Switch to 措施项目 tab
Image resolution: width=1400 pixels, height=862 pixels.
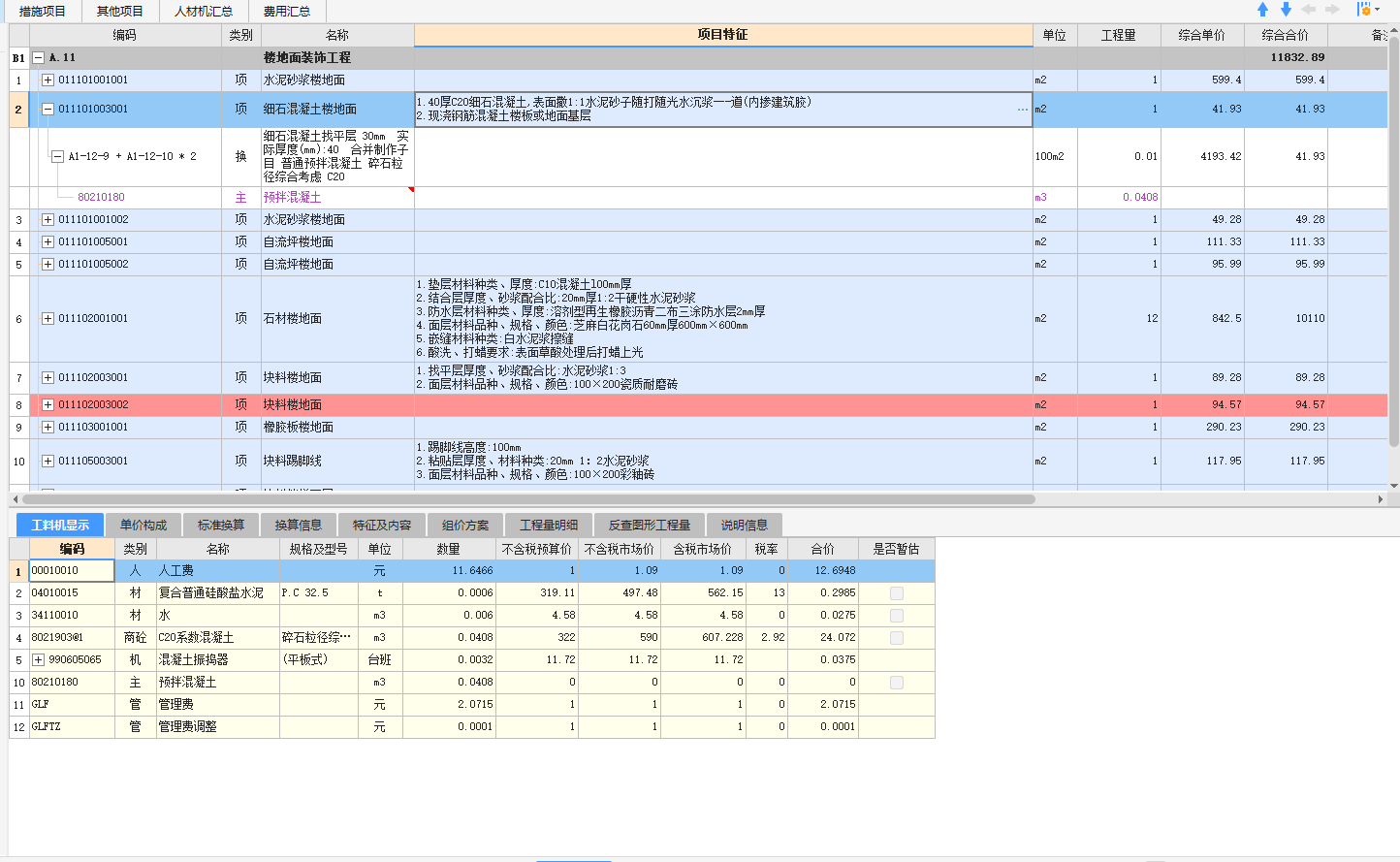point(43,11)
